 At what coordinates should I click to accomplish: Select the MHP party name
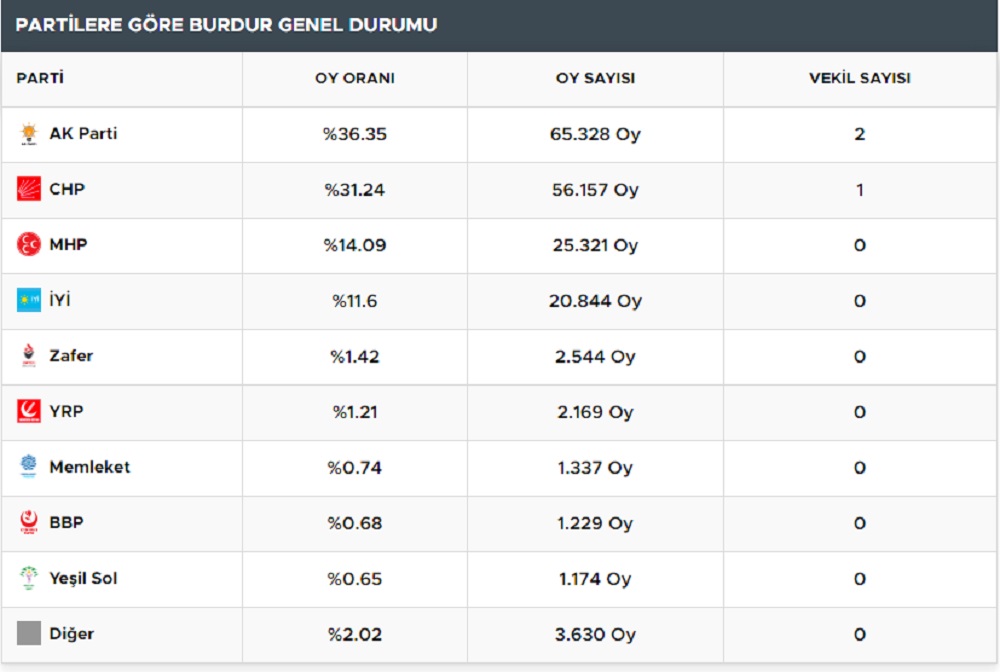click(x=68, y=244)
